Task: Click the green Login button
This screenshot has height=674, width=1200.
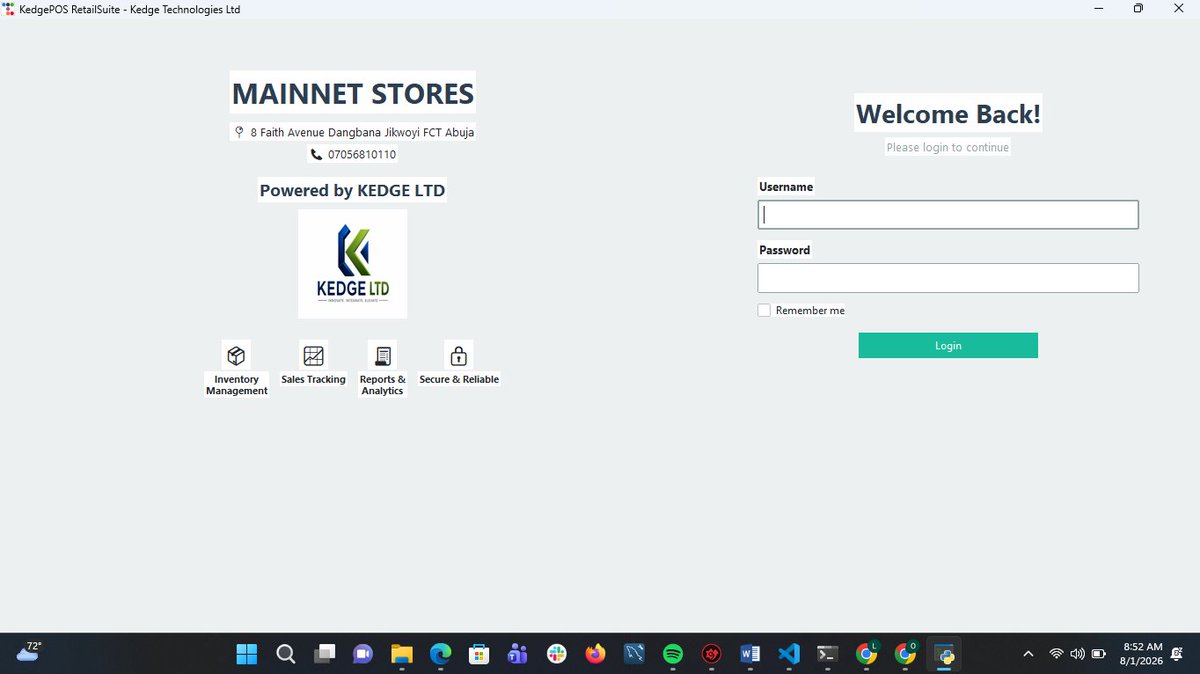Action: [x=948, y=345]
